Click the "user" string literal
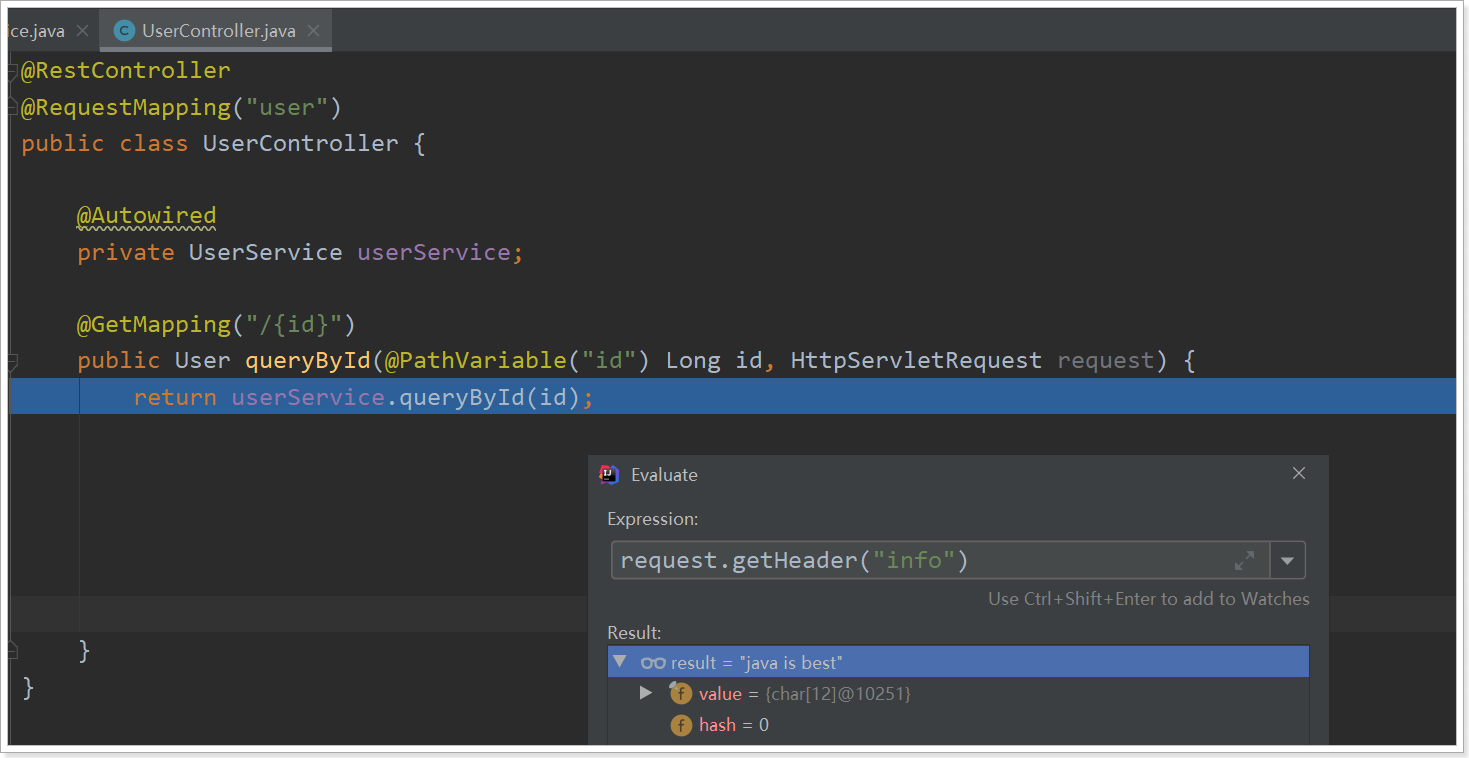The width and height of the screenshot is (1469, 758). (288, 107)
